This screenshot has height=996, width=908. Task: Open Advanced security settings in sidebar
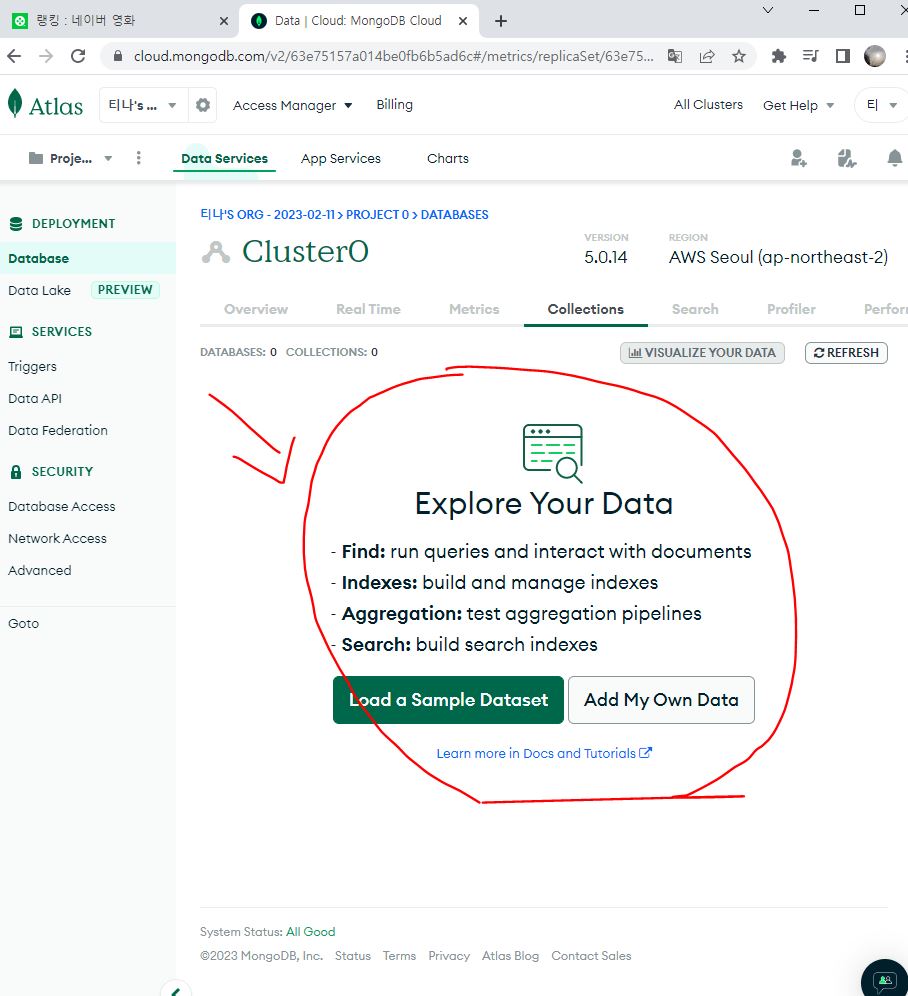(39, 570)
